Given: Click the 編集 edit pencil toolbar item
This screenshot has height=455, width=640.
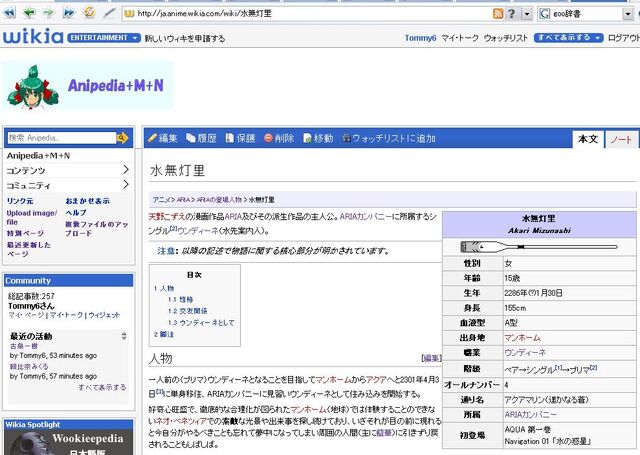Looking at the screenshot, I should [162, 138].
